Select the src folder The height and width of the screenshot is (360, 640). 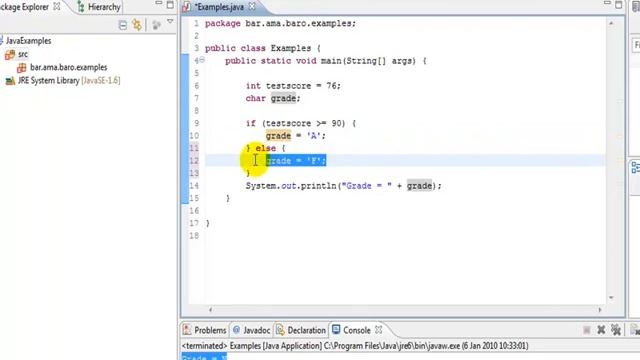click(x=23, y=54)
